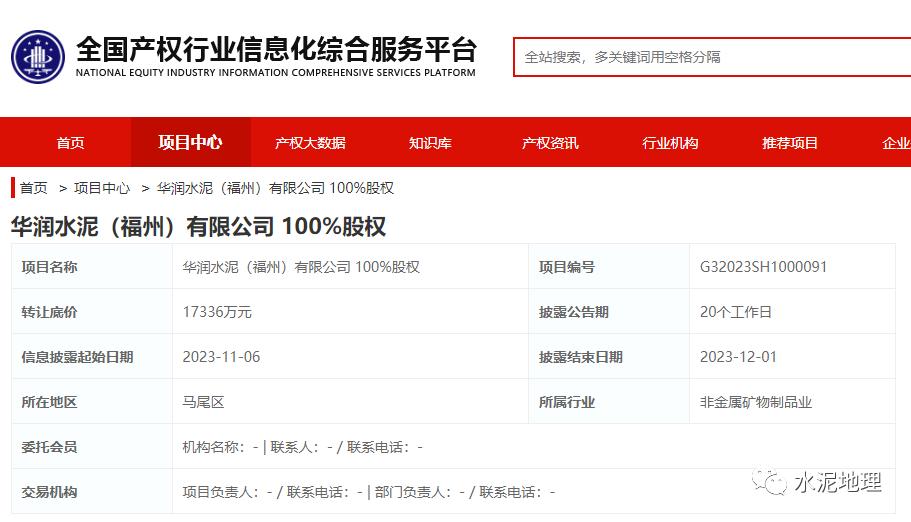Click the 信息披露起始日期 label cell

(x=92, y=356)
